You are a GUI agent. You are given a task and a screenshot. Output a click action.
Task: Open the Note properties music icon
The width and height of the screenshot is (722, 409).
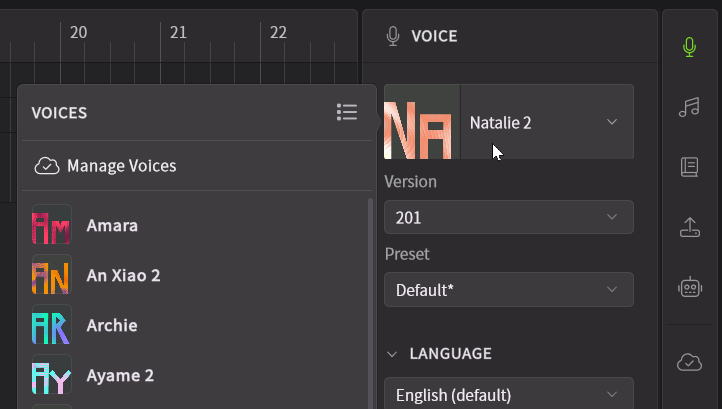[689, 107]
